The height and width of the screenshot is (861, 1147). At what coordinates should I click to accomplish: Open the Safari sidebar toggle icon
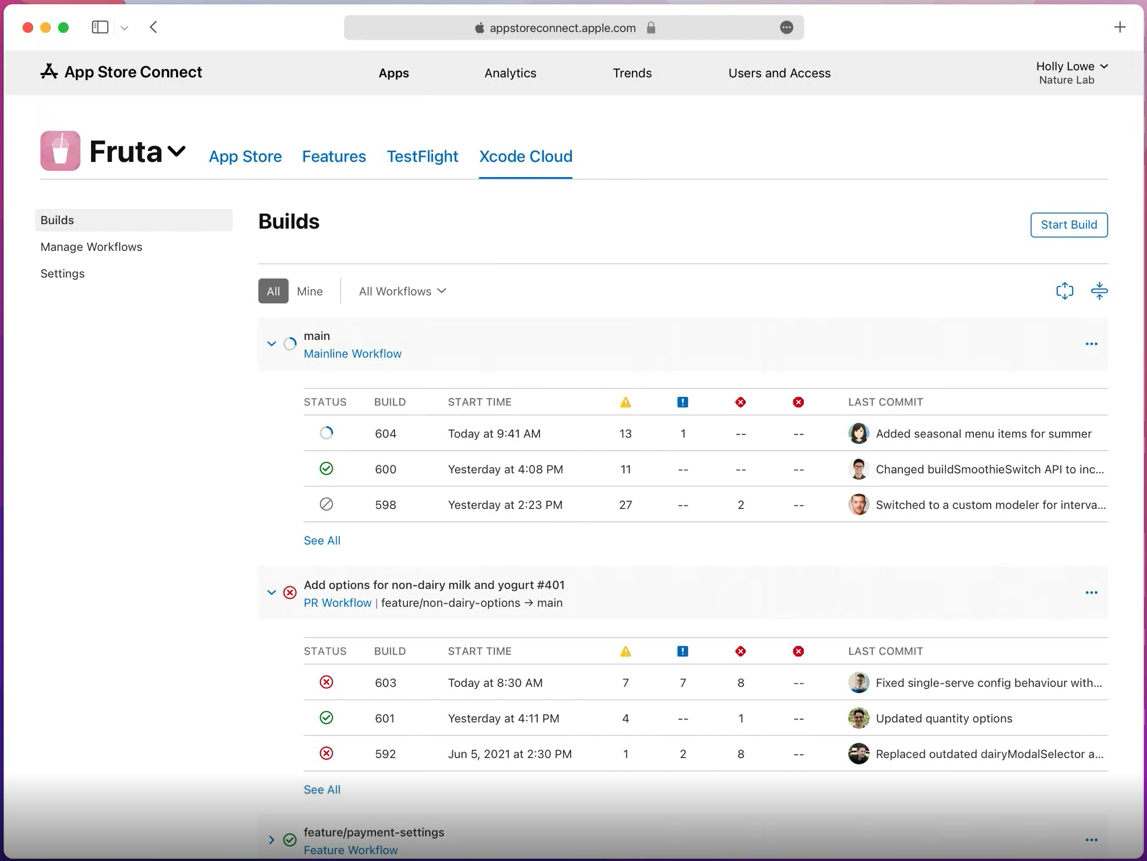(x=100, y=27)
